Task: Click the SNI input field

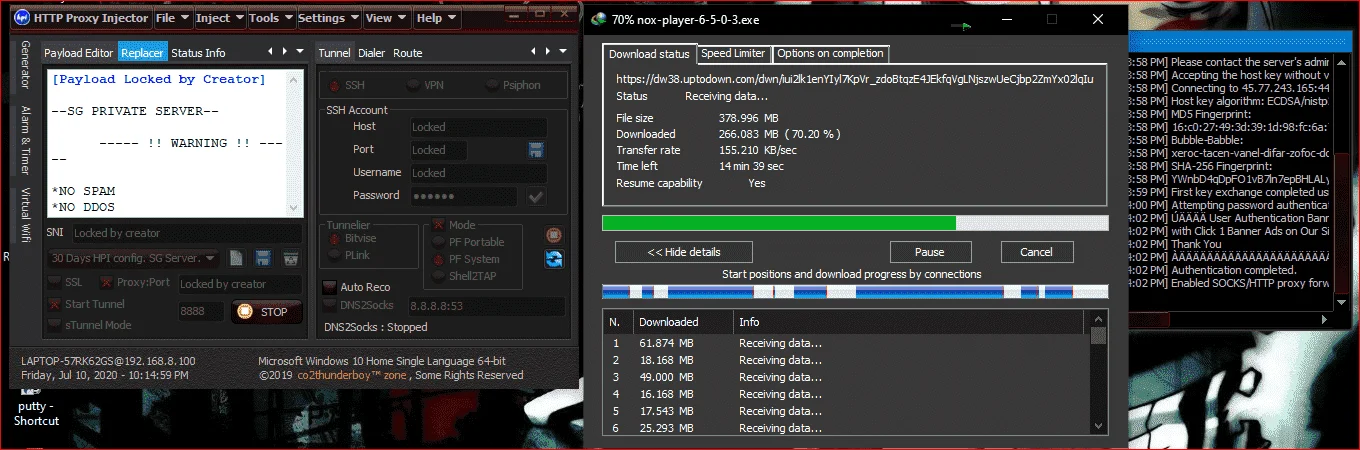Action: point(185,233)
